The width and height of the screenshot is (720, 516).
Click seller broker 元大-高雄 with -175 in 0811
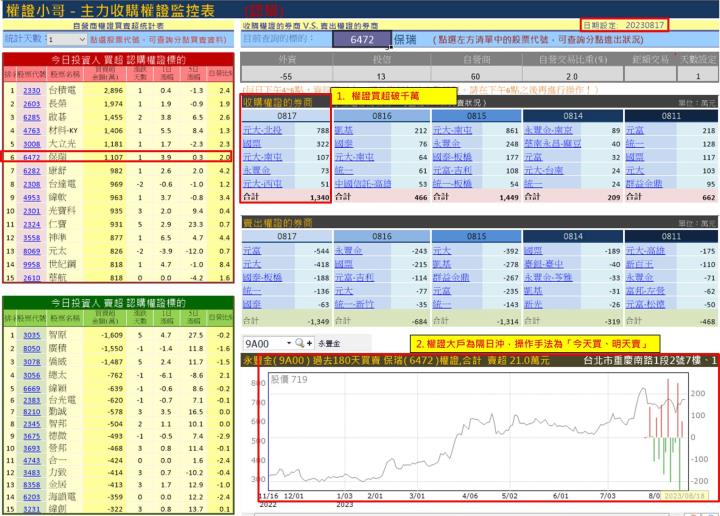[x=645, y=251]
